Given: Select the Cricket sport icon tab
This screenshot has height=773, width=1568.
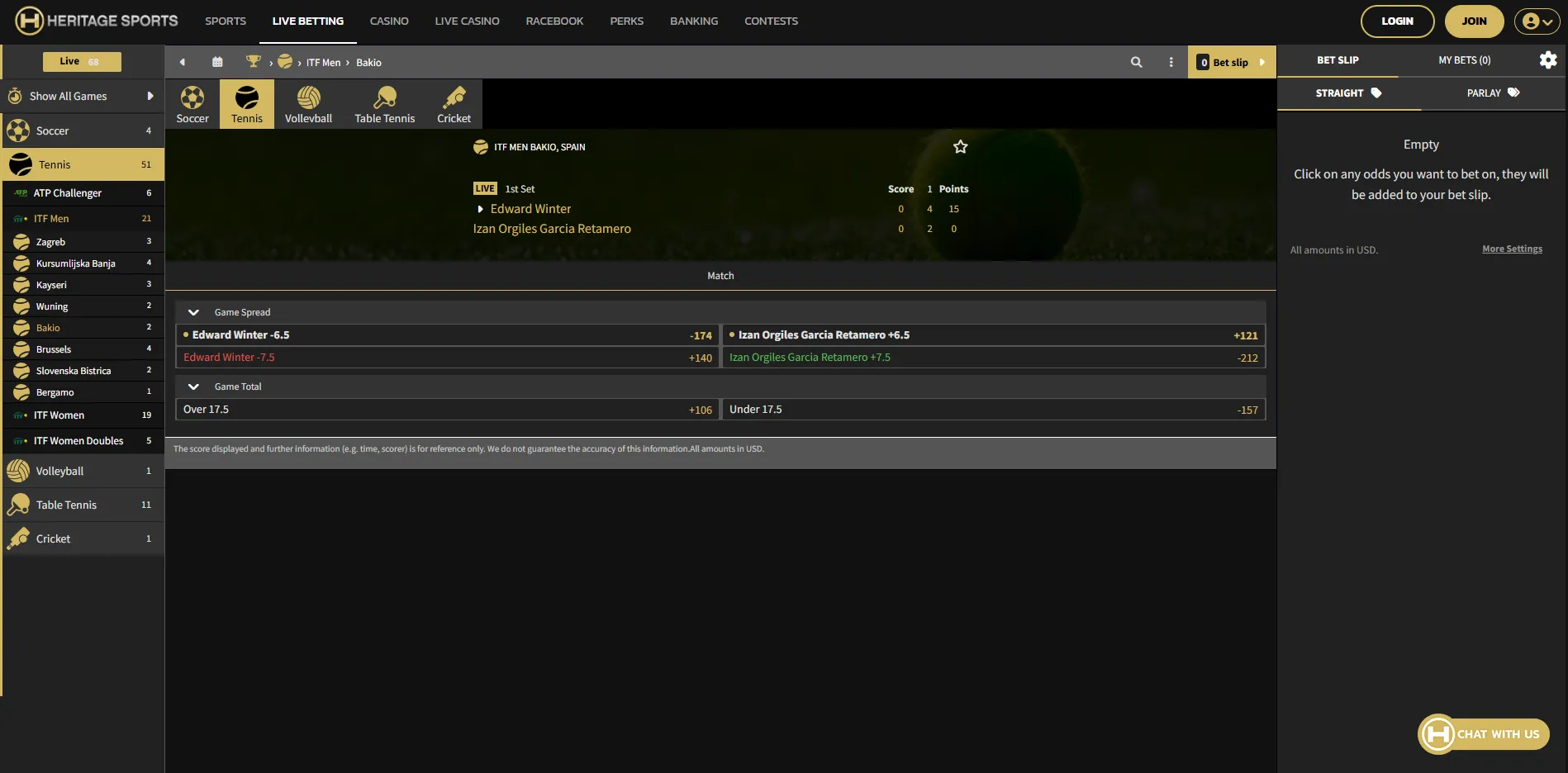Looking at the screenshot, I should click(x=454, y=104).
